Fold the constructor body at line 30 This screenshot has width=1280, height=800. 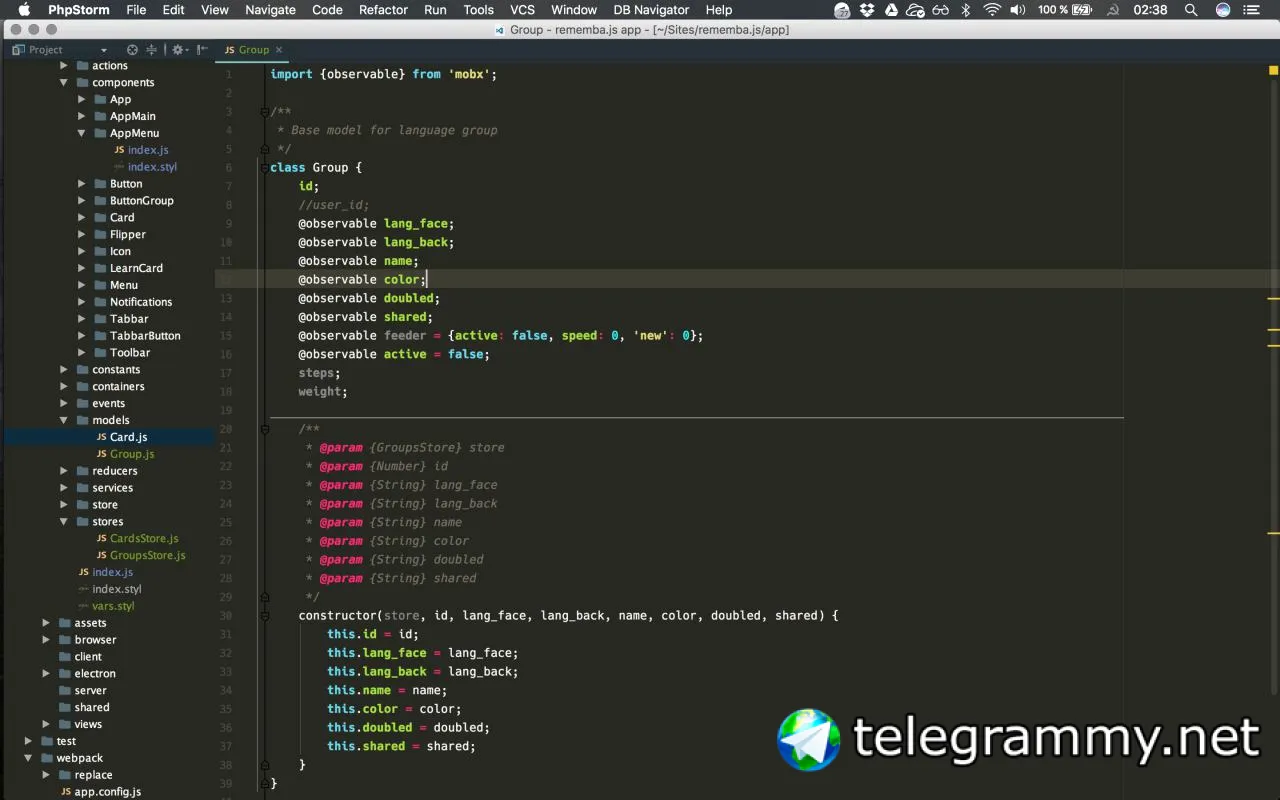point(264,616)
